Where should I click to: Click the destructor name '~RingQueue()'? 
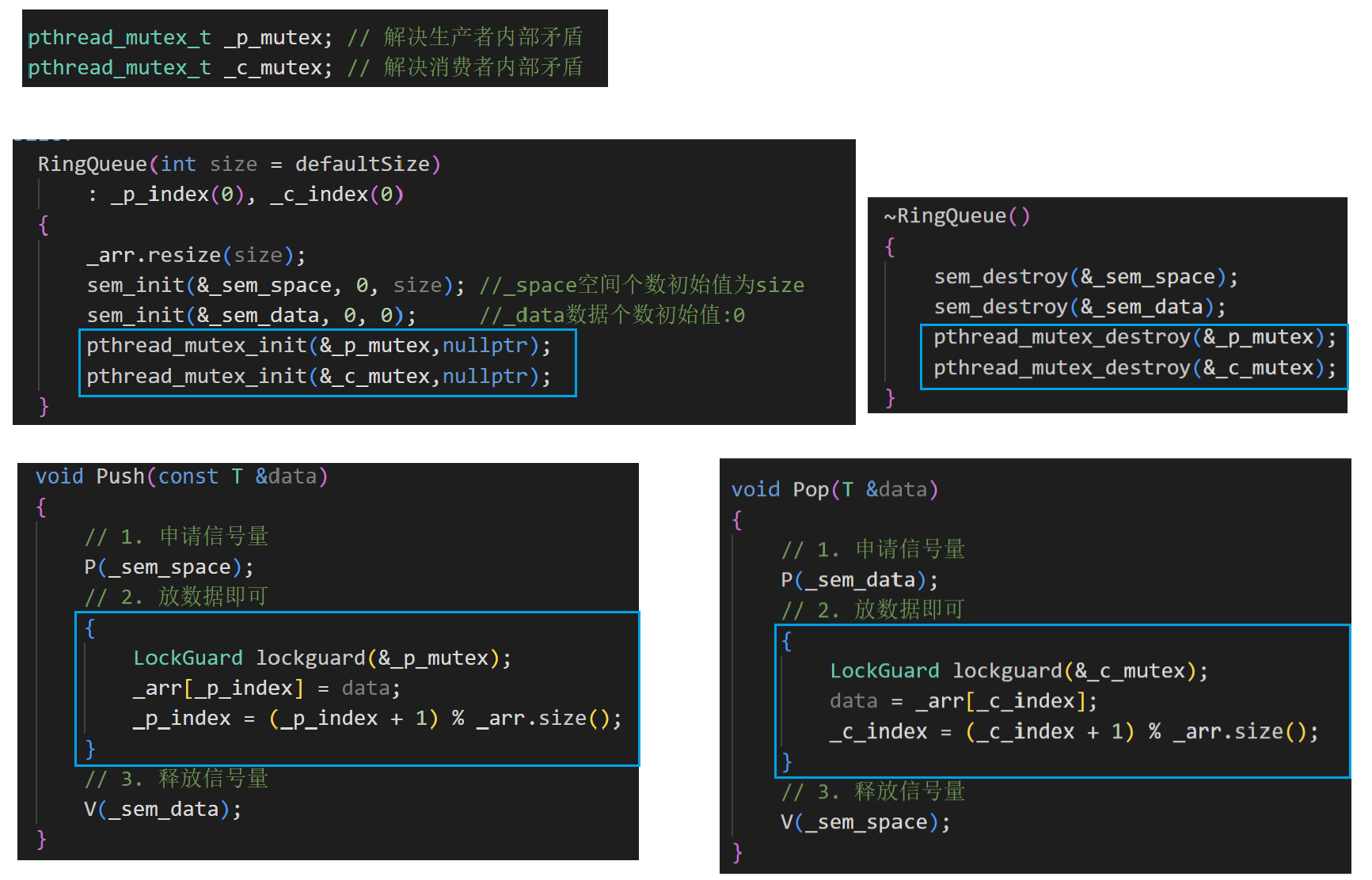(x=957, y=216)
